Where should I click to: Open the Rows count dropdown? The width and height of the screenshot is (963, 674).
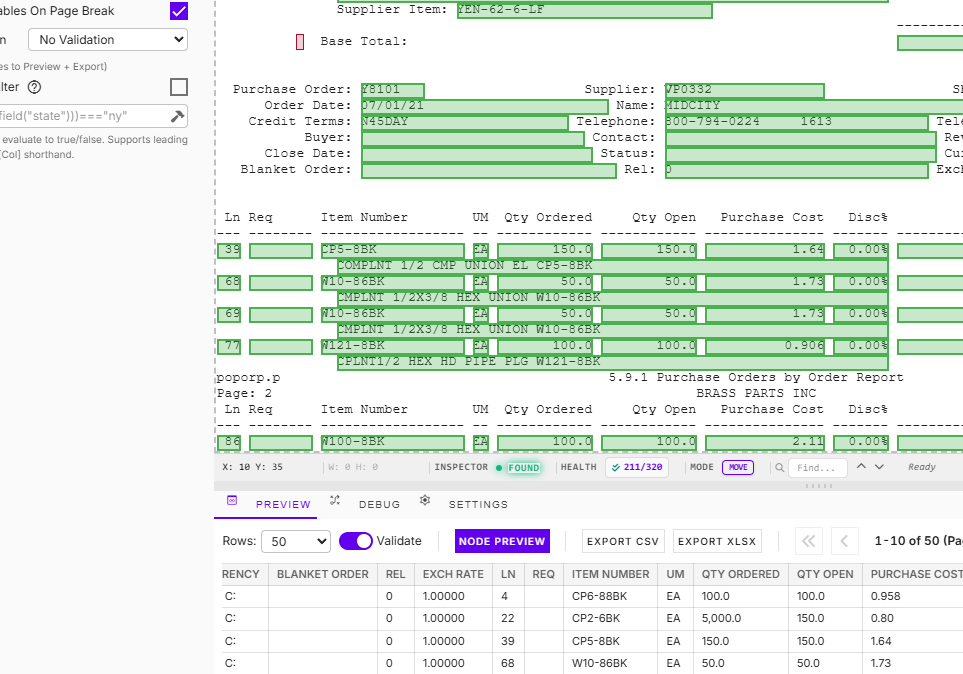(x=296, y=541)
